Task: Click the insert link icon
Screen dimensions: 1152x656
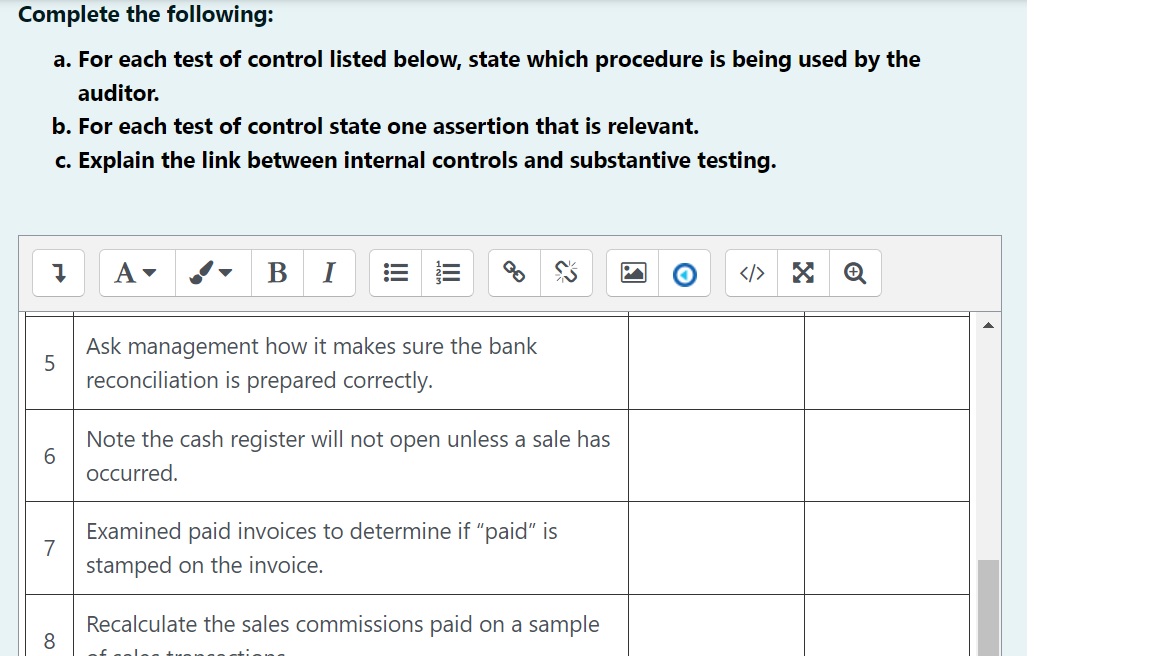Action: click(x=514, y=272)
